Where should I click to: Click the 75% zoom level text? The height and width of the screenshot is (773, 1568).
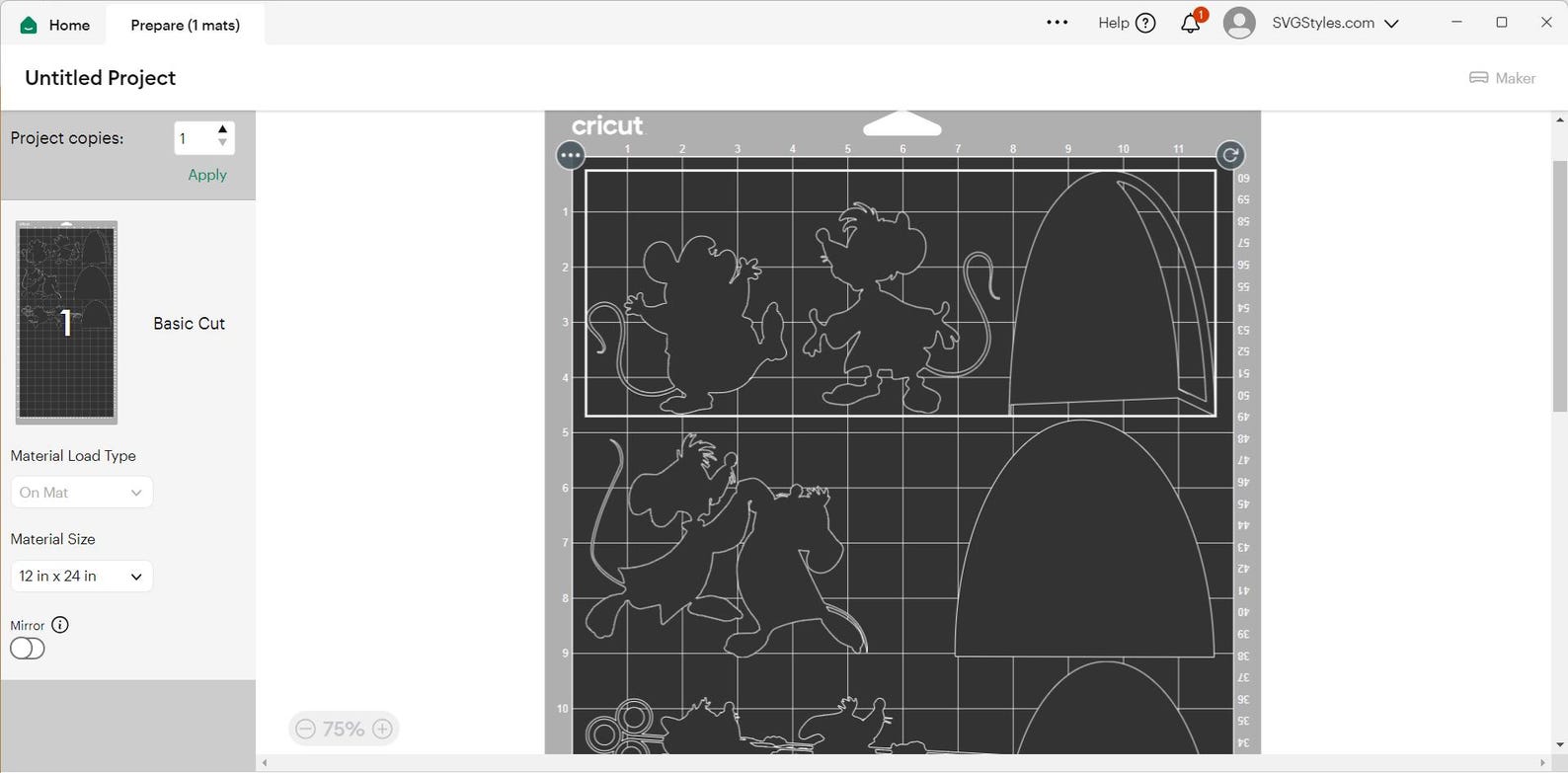pos(344,729)
